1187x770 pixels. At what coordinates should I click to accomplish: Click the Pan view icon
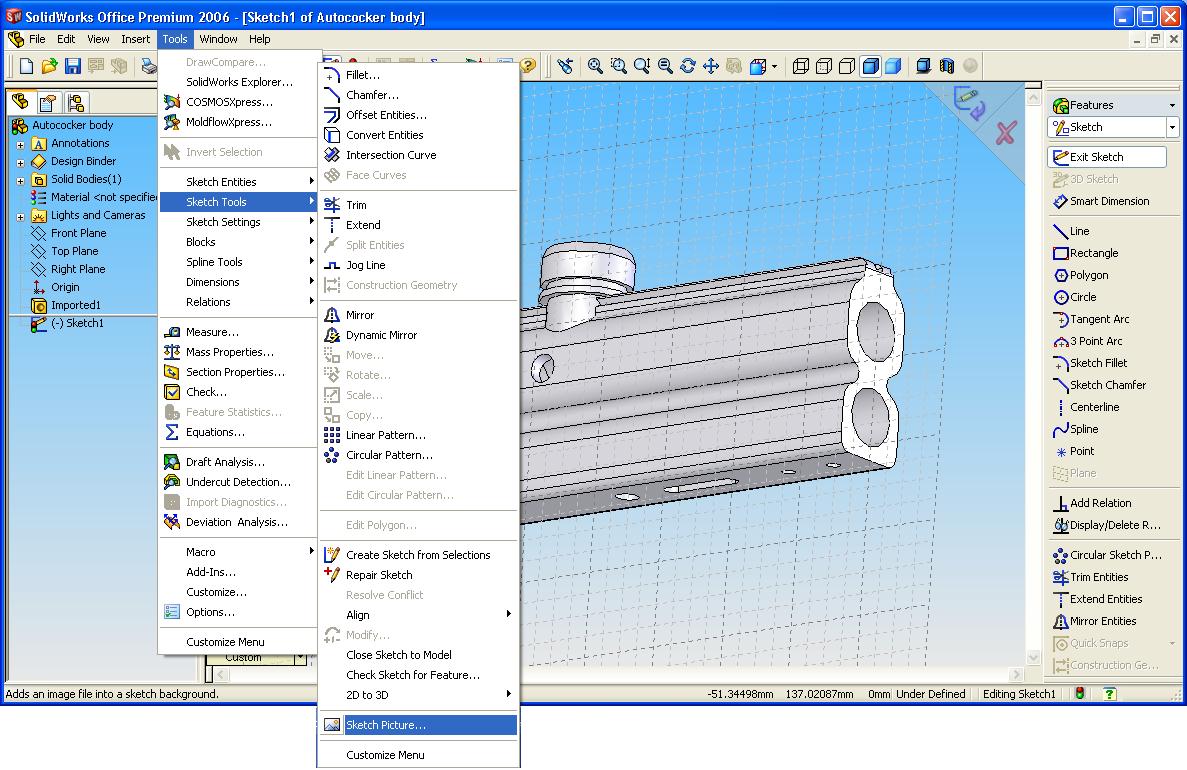[x=711, y=67]
